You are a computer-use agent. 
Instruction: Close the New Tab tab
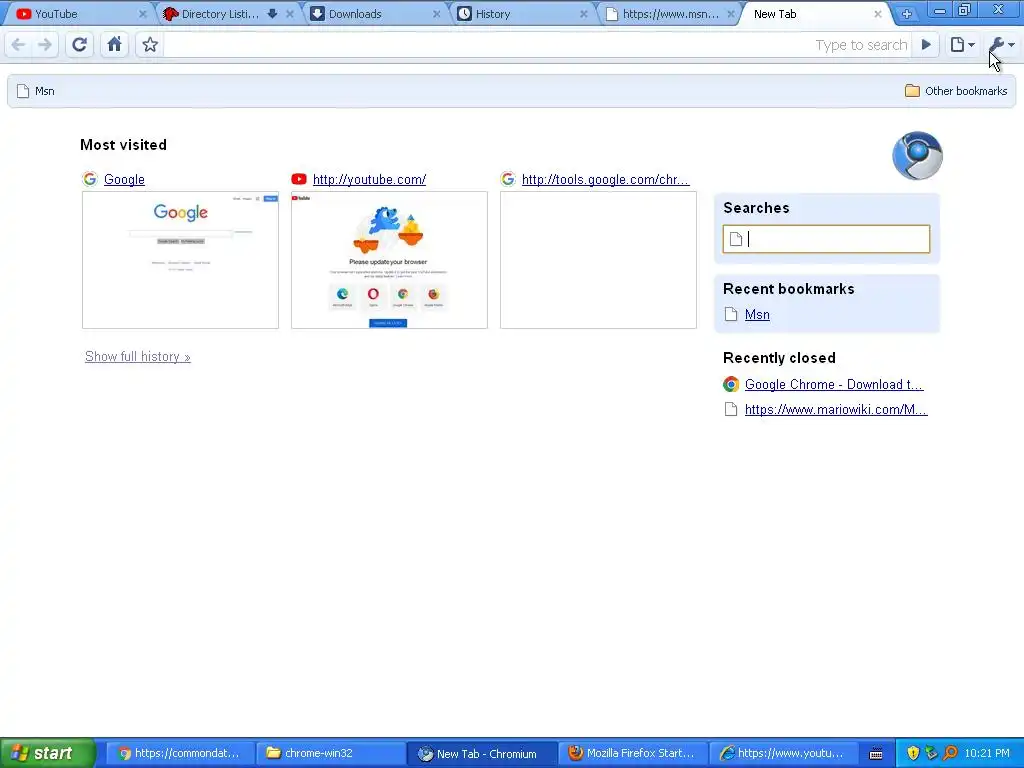tap(878, 14)
